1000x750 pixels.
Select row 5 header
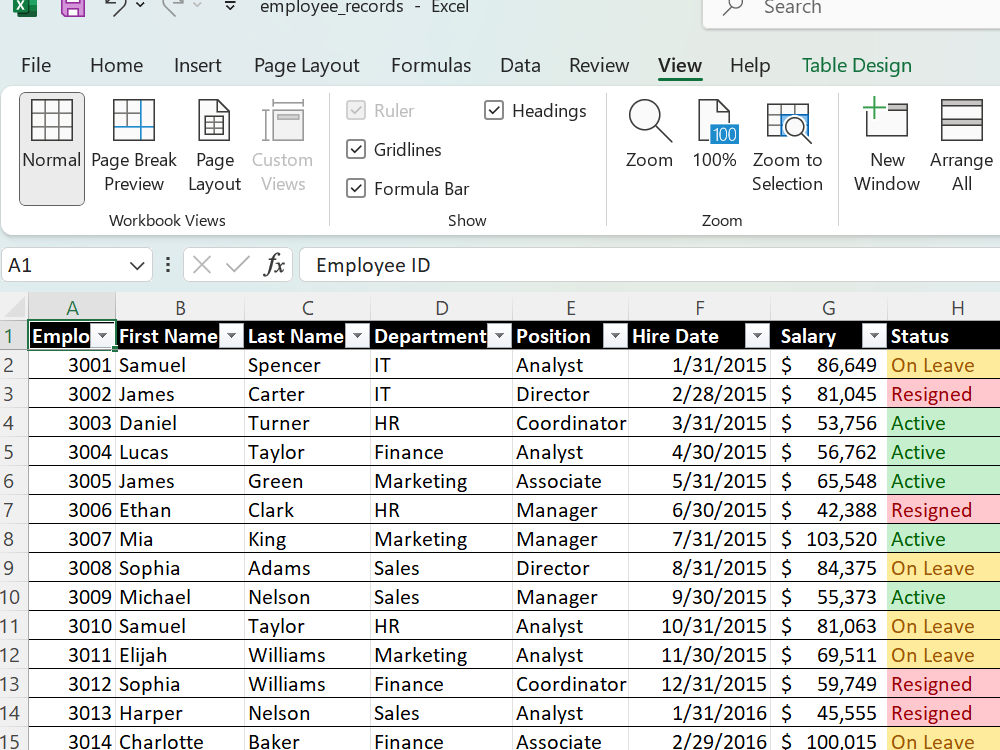(x=13, y=452)
